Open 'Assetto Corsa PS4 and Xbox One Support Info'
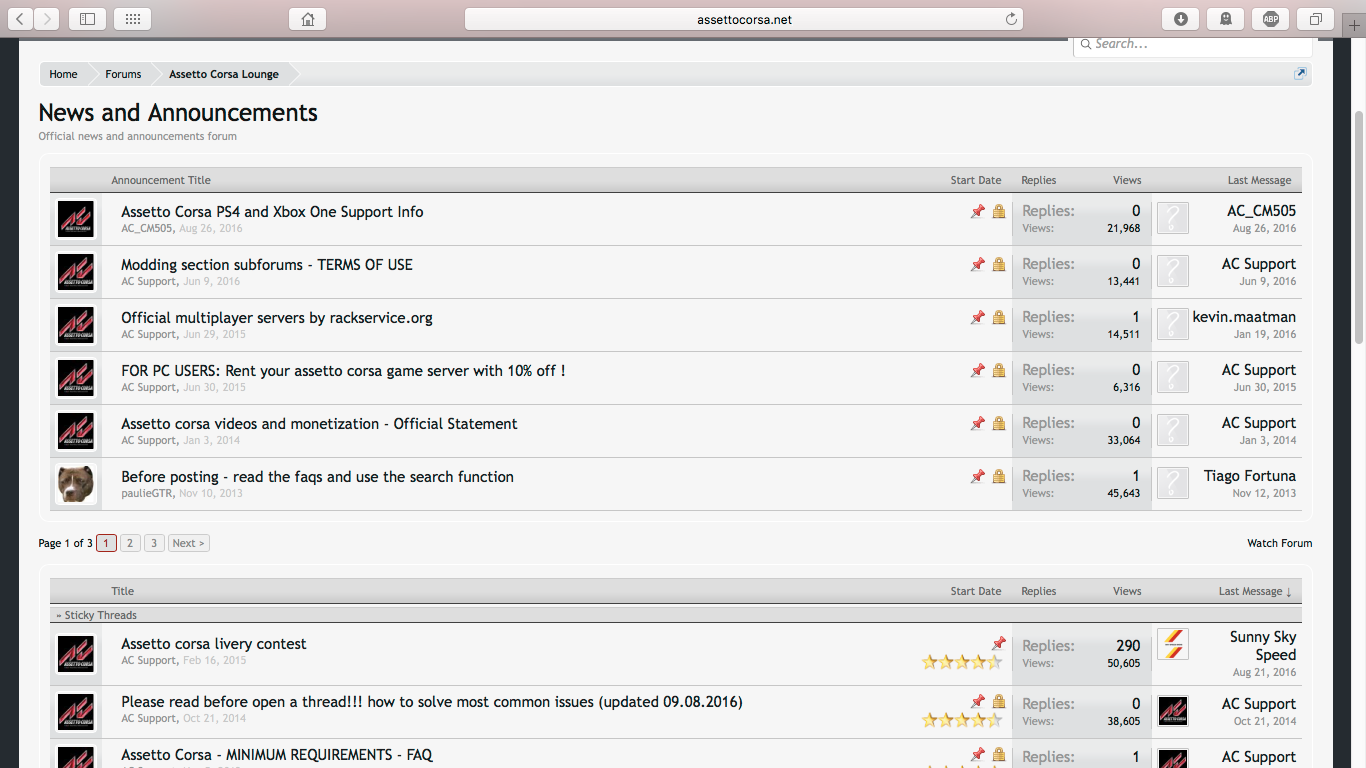This screenshot has height=768, width=1366. click(272, 212)
